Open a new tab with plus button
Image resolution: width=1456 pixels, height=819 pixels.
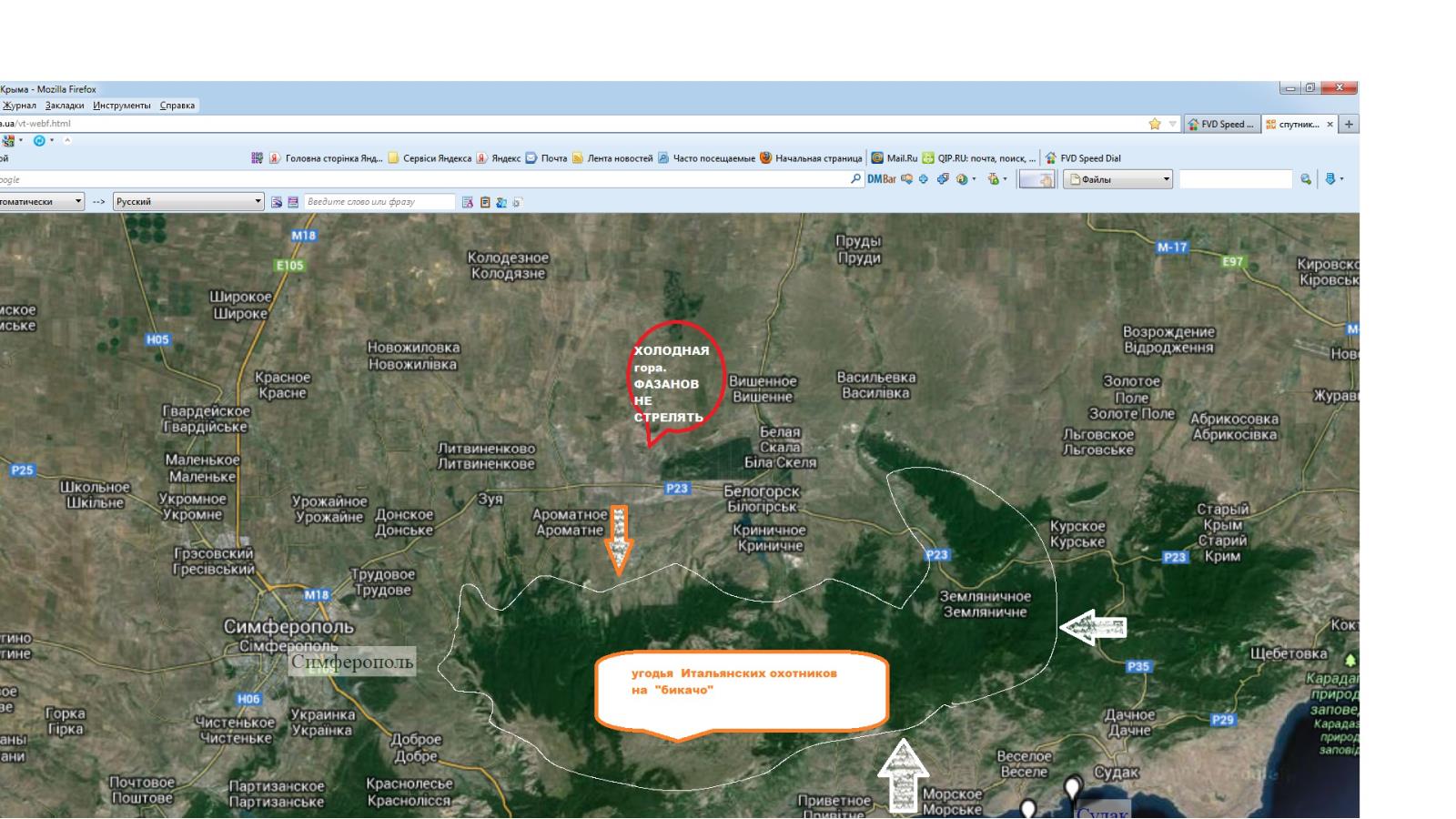coord(1349,125)
